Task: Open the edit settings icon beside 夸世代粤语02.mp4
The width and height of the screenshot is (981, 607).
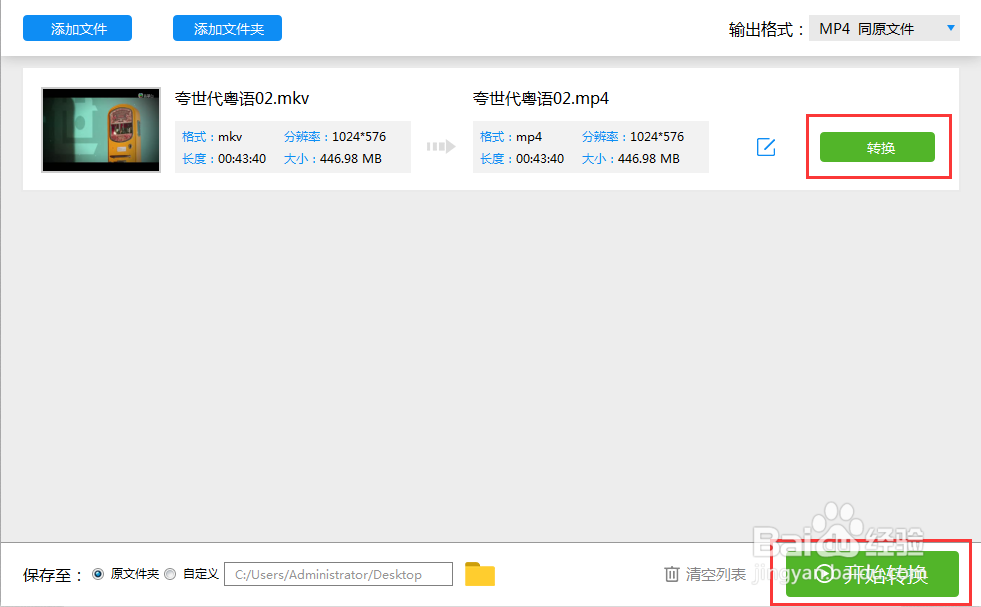Action: point(765,146)
